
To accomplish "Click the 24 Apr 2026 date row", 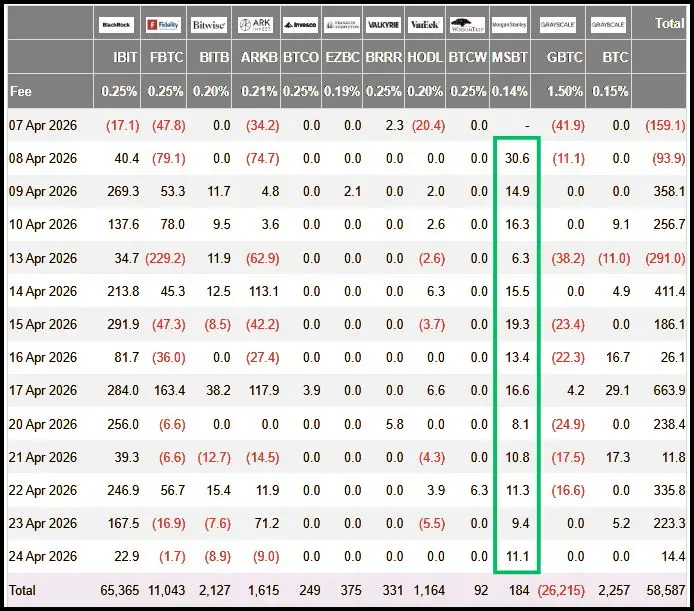I will (x=347, y=557).
